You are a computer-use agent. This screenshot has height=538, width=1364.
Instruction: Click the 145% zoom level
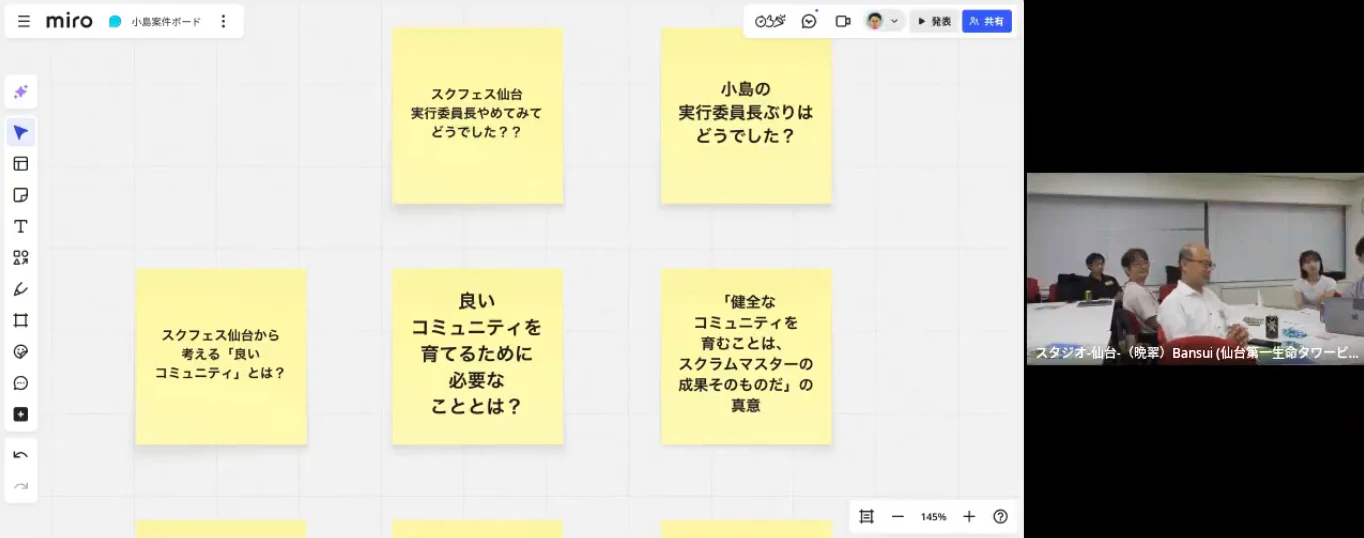(x=933, y=517)
